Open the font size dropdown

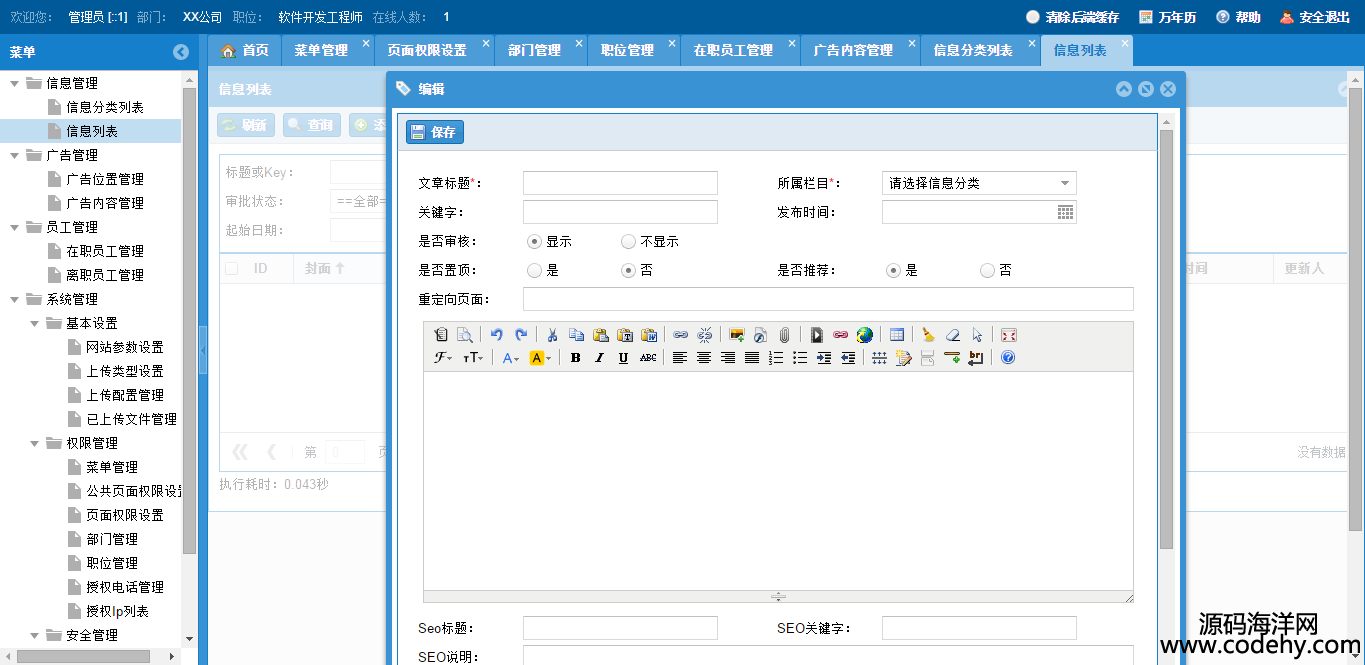473,358
